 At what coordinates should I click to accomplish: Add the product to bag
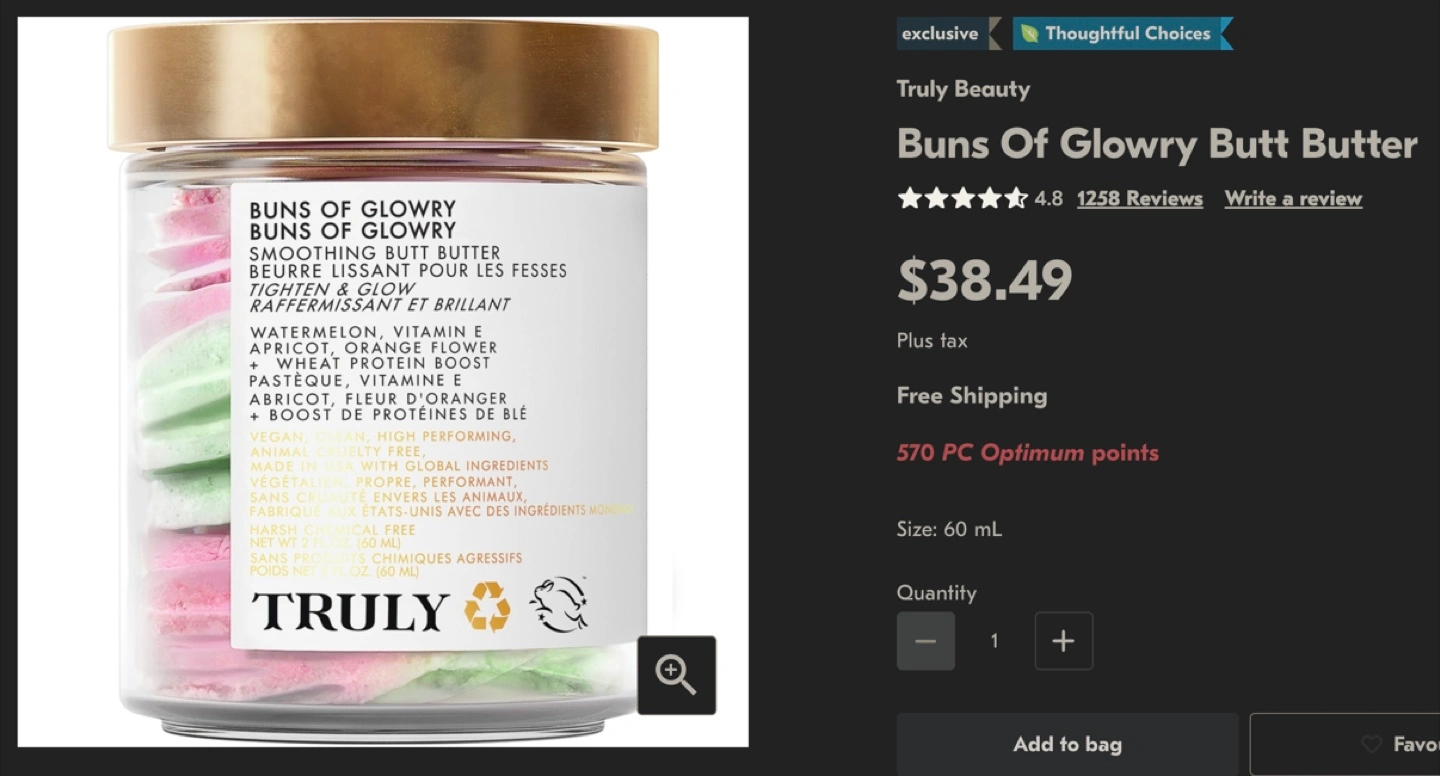pyautogui.click(x=1067, y=744)
